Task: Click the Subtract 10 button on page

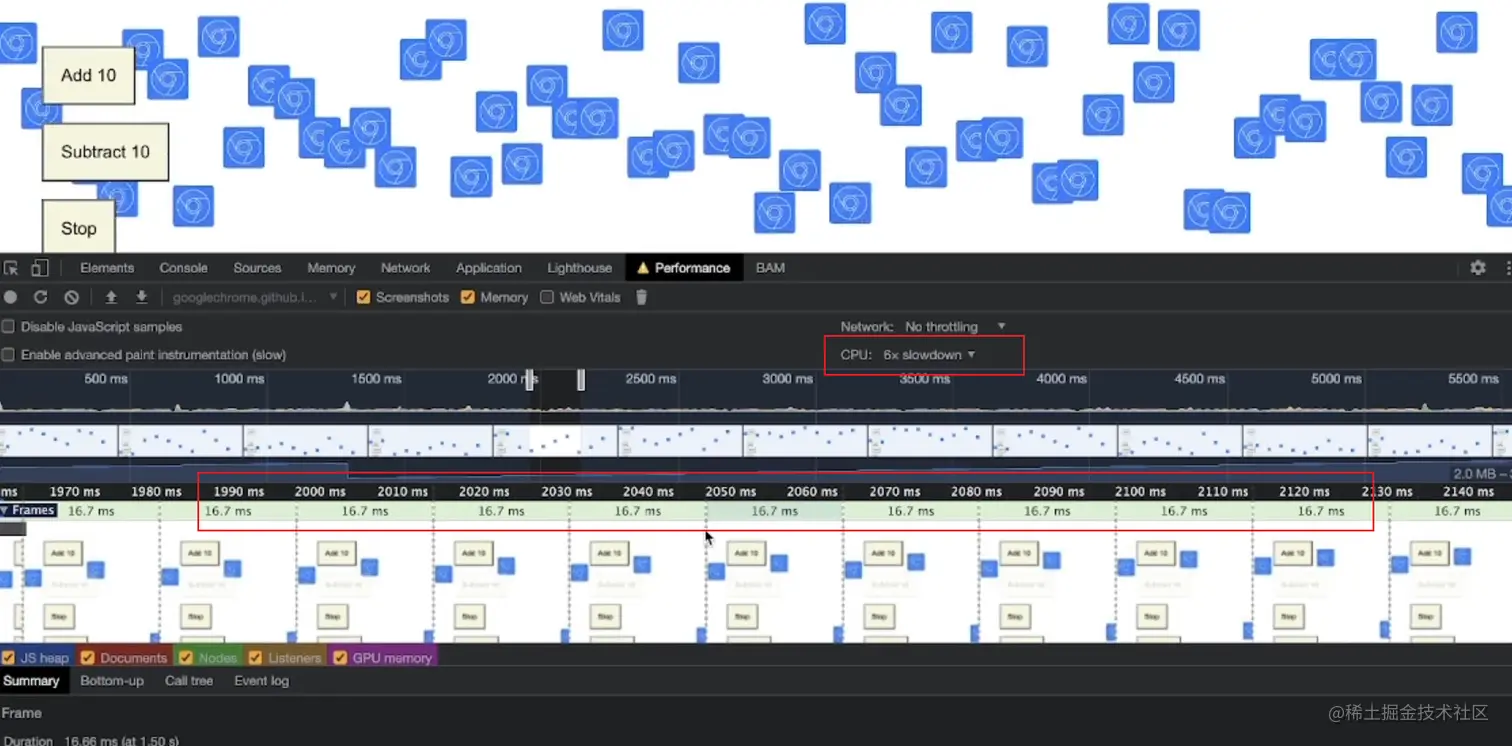Action: 105,152
